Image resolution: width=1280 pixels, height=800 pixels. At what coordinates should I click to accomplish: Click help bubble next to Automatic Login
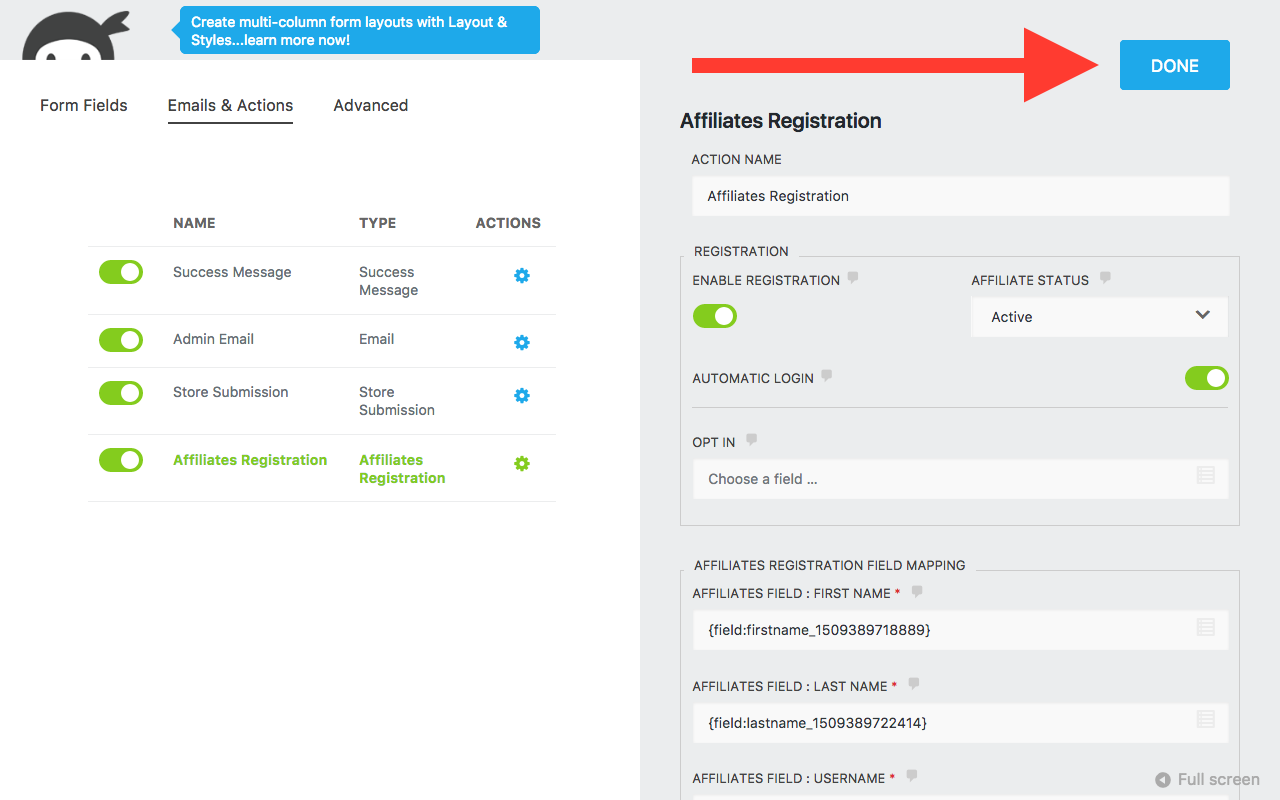click(x=827, y=376)
